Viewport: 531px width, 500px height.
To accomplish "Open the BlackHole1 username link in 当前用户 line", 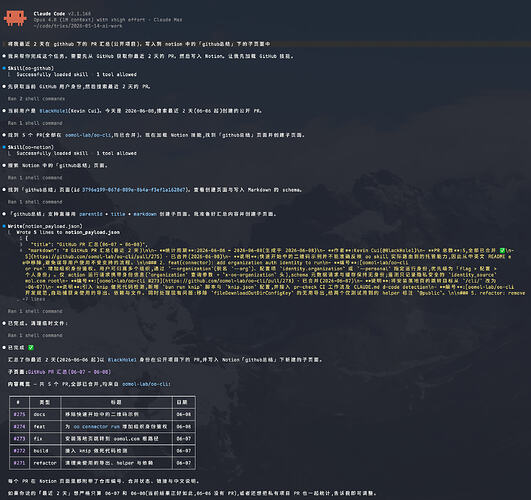I will click(54, 111).
